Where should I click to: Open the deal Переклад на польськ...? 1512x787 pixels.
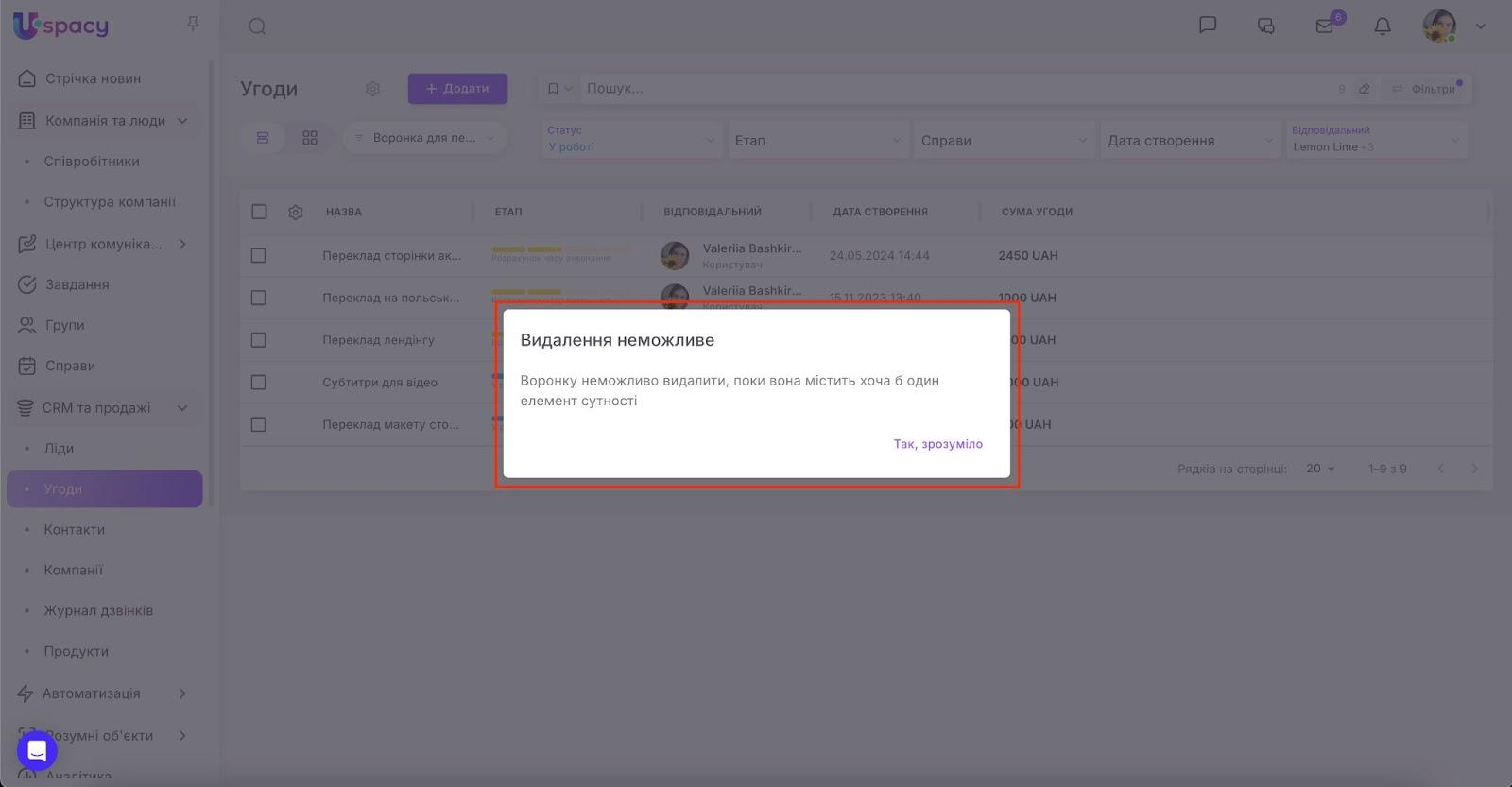click(x=391, y=298)
